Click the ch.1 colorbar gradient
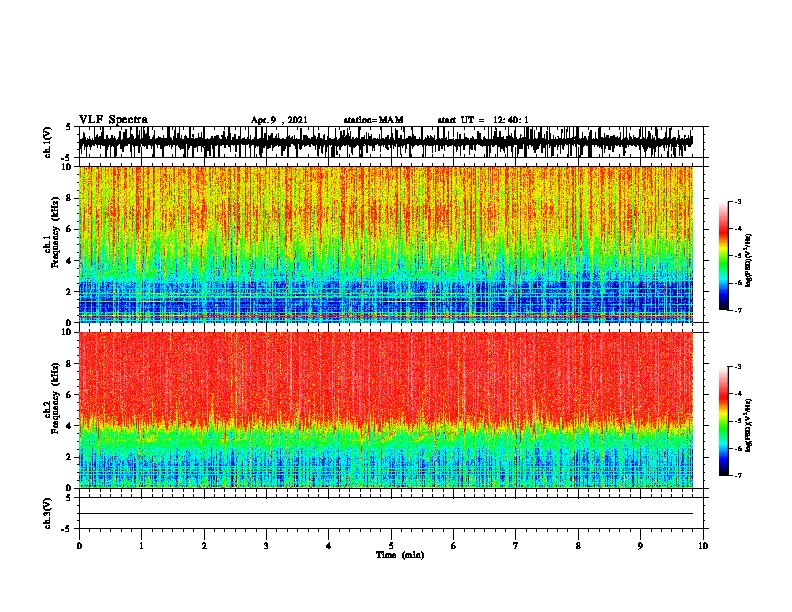This screenshot has height=612, width=792. click(724, 256)
